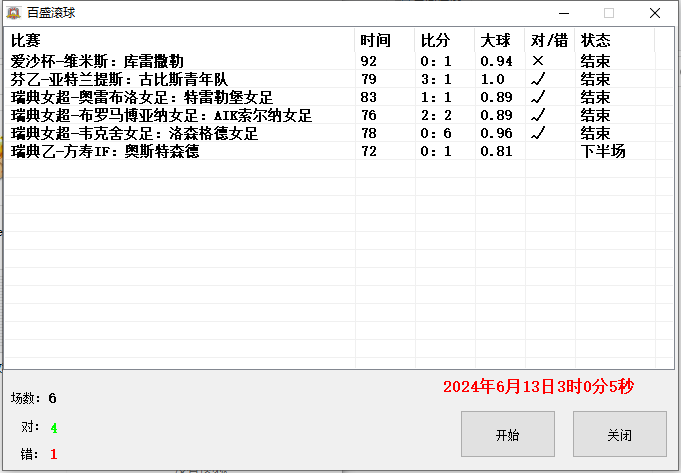Click time value 92 in 爱沙杯 row
Image resolution: width=681 pixels, height=473 pixels.
click(368, 61)
